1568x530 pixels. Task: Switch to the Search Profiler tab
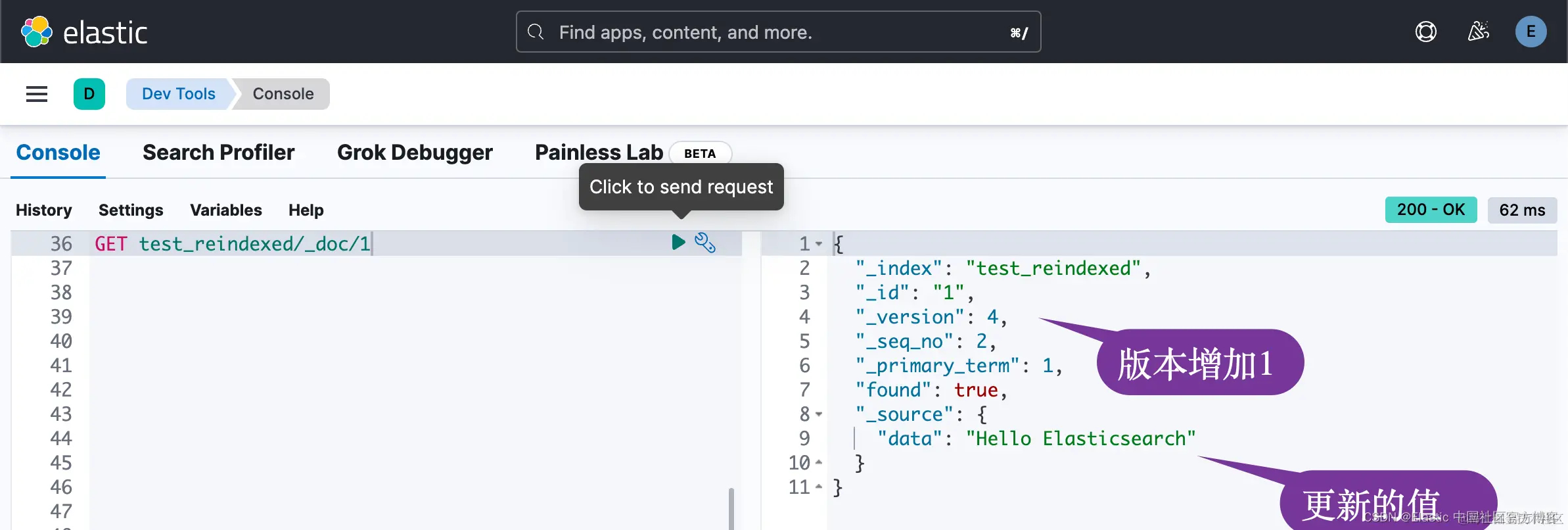(218, 153)
